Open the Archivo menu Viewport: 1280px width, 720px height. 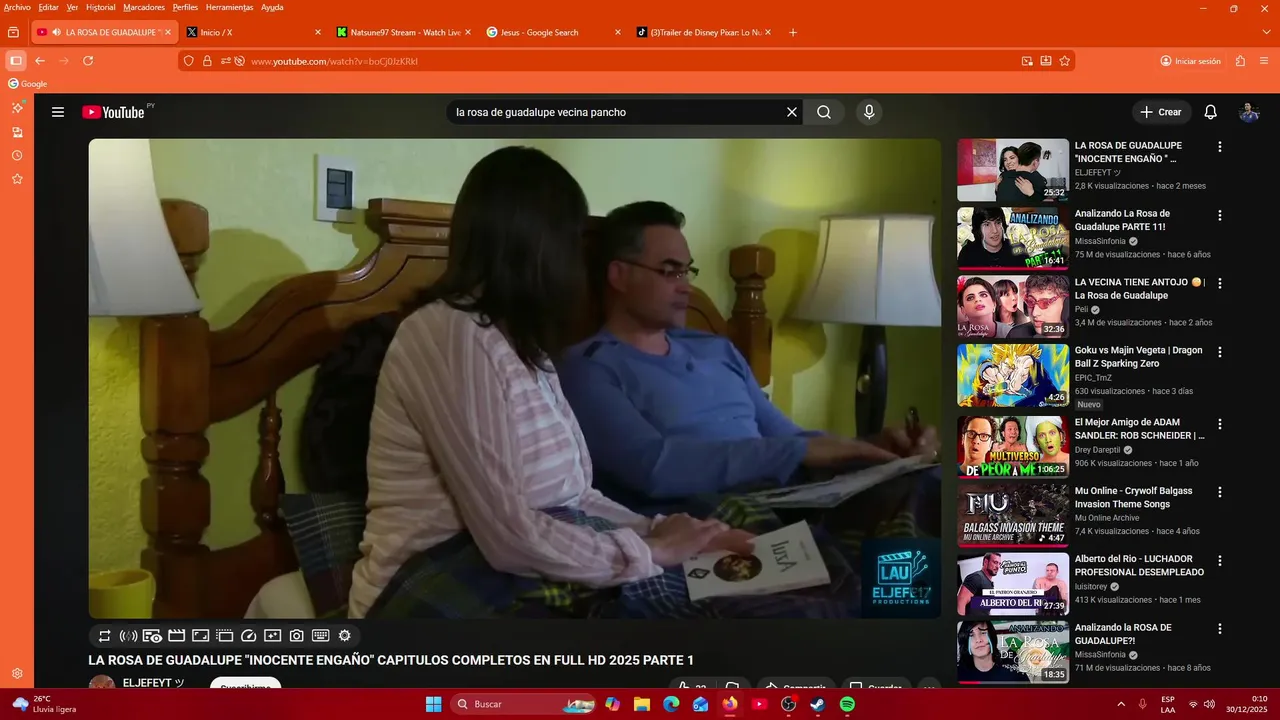tap(17, 7)
